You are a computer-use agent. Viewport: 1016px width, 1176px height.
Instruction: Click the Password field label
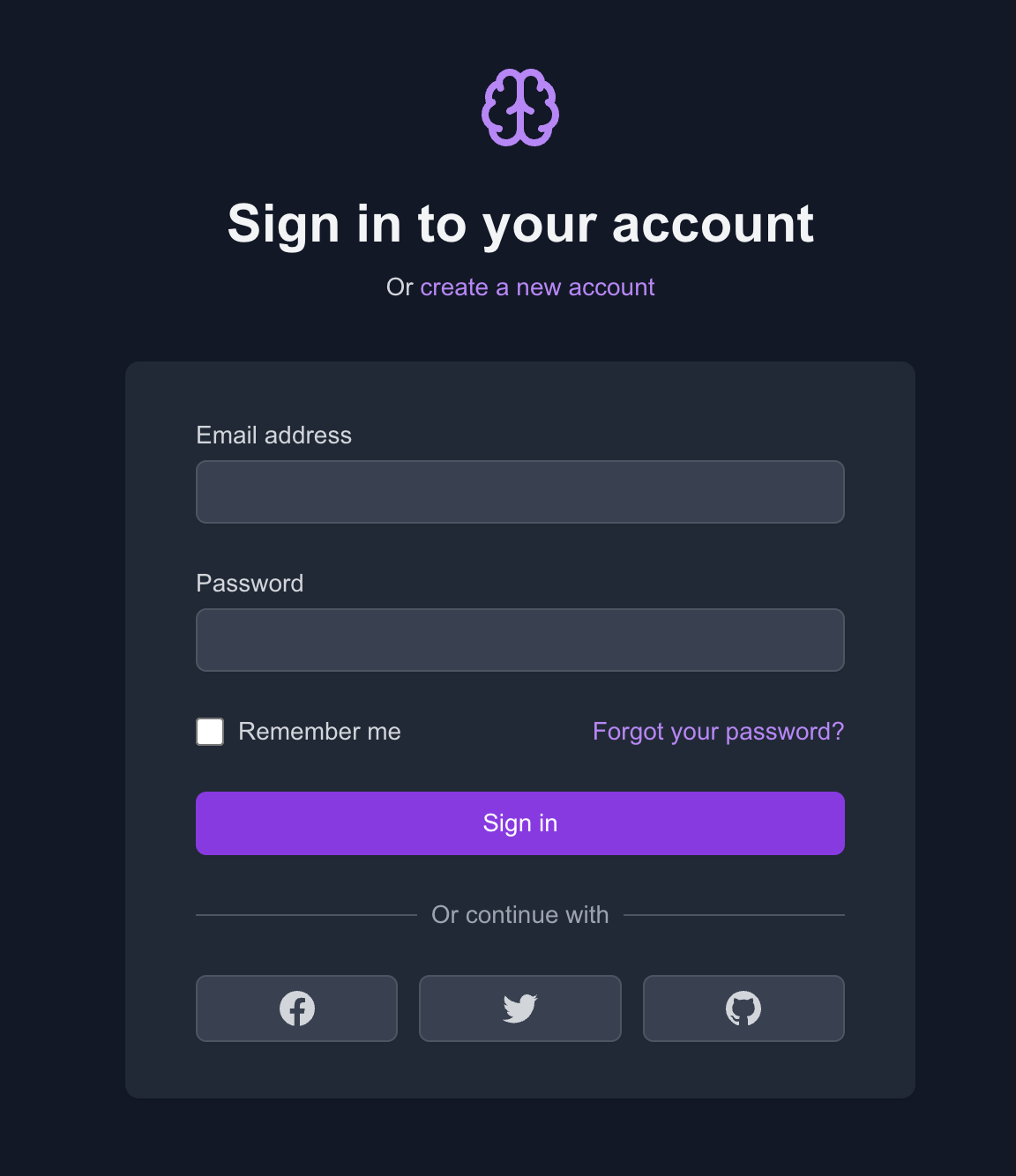click(x=250, y=584)
